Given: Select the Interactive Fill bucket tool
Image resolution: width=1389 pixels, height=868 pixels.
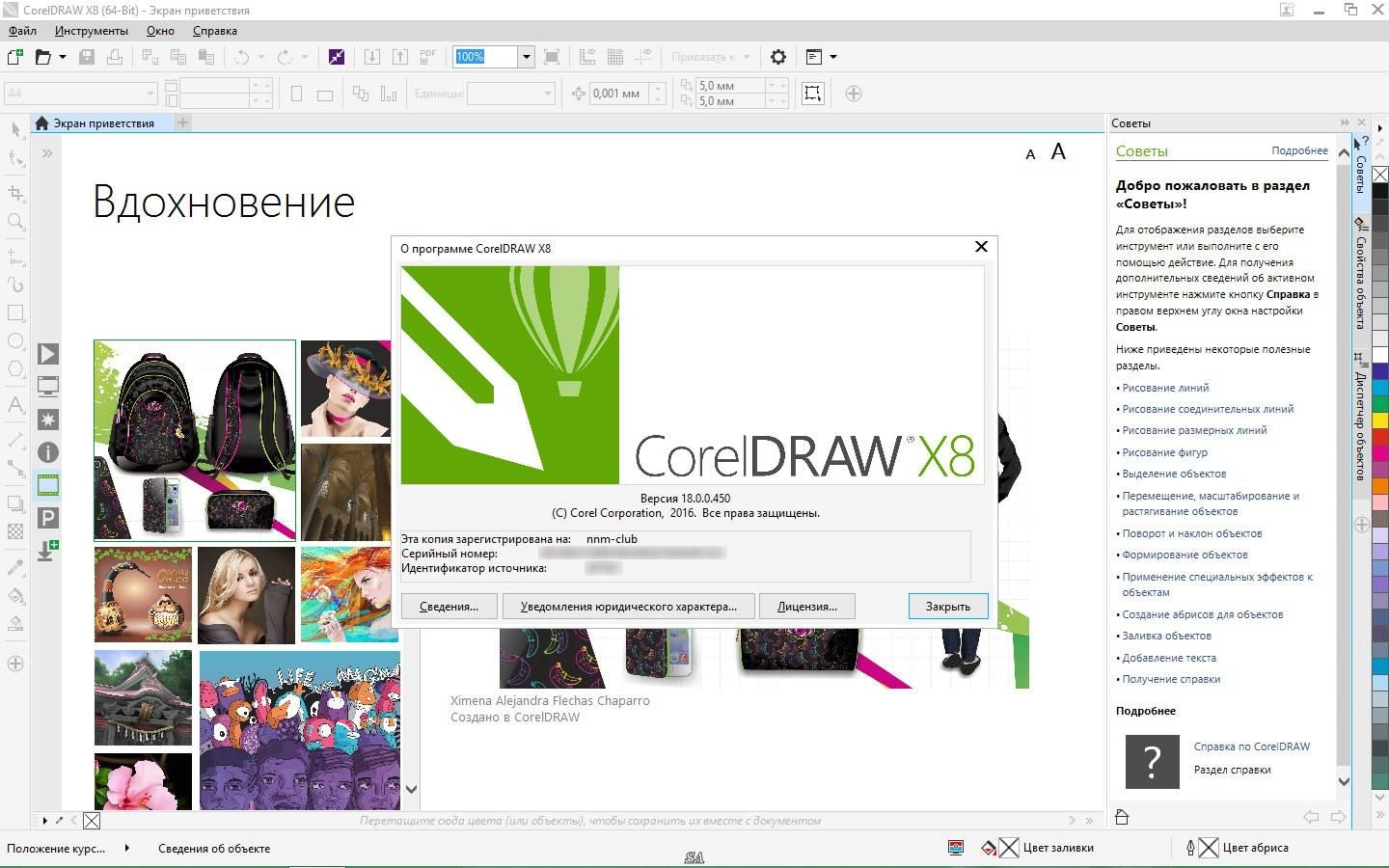Looking at the screenshot, I should 15,595.
